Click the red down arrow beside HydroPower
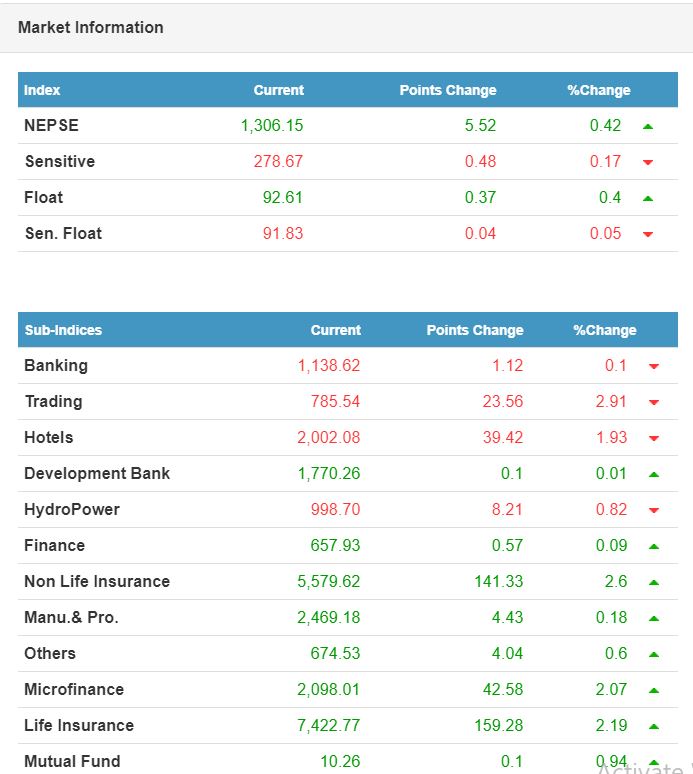Viewport: 693px width, 774px height. click(x=654, y=510)
